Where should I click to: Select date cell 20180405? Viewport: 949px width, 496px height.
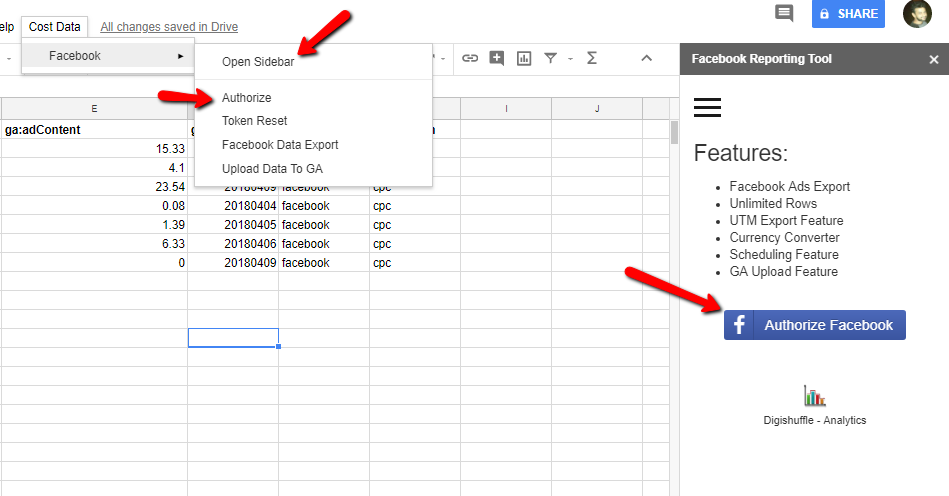233,224
